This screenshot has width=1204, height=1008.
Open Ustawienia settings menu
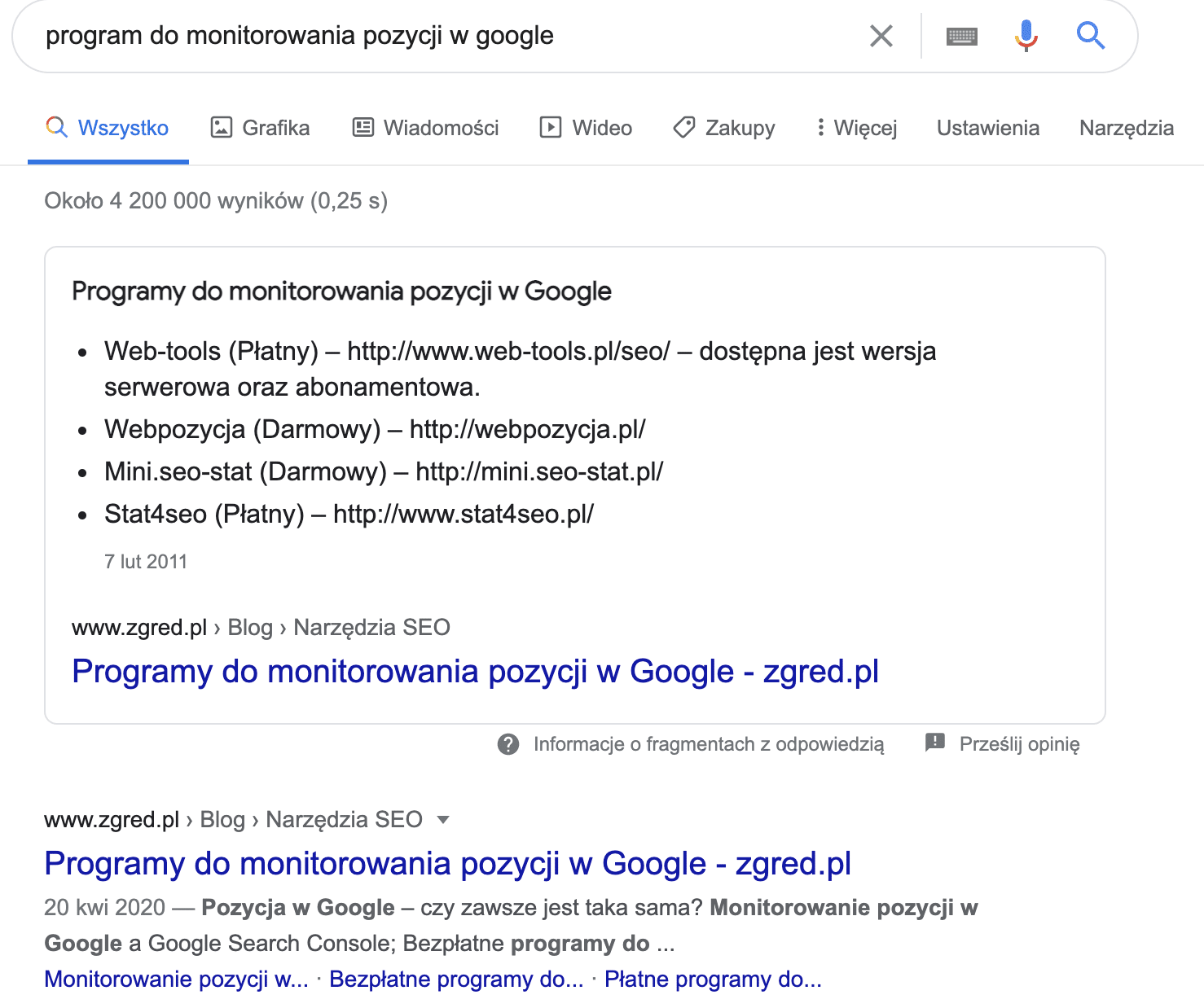(x=987, y=128)
